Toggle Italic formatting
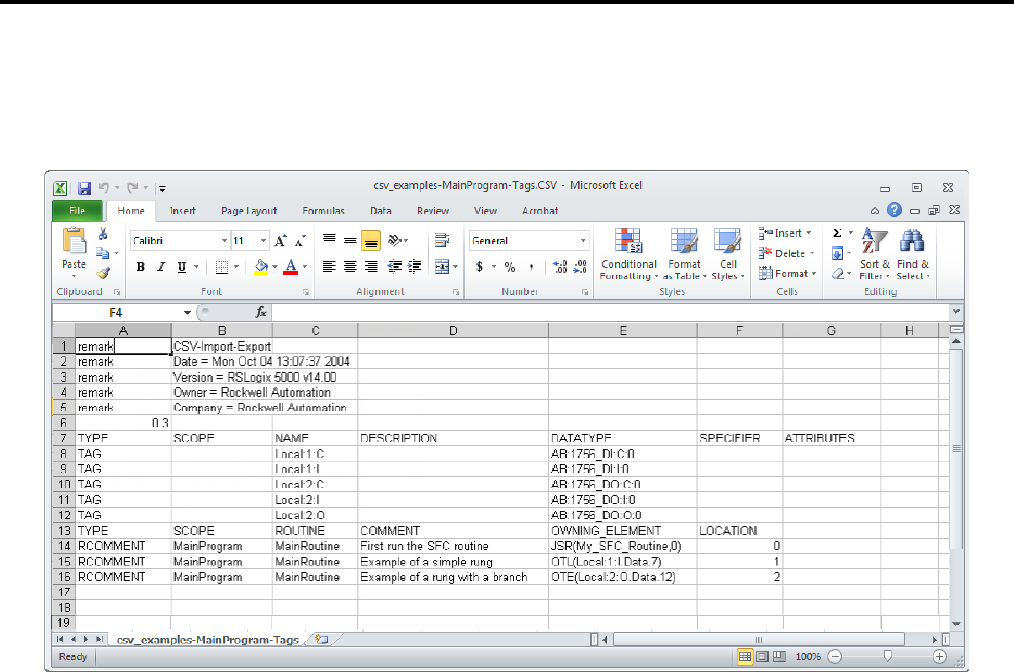Image resolution: width=1014 pixels, height=672 pixels. tap(161, 267)
